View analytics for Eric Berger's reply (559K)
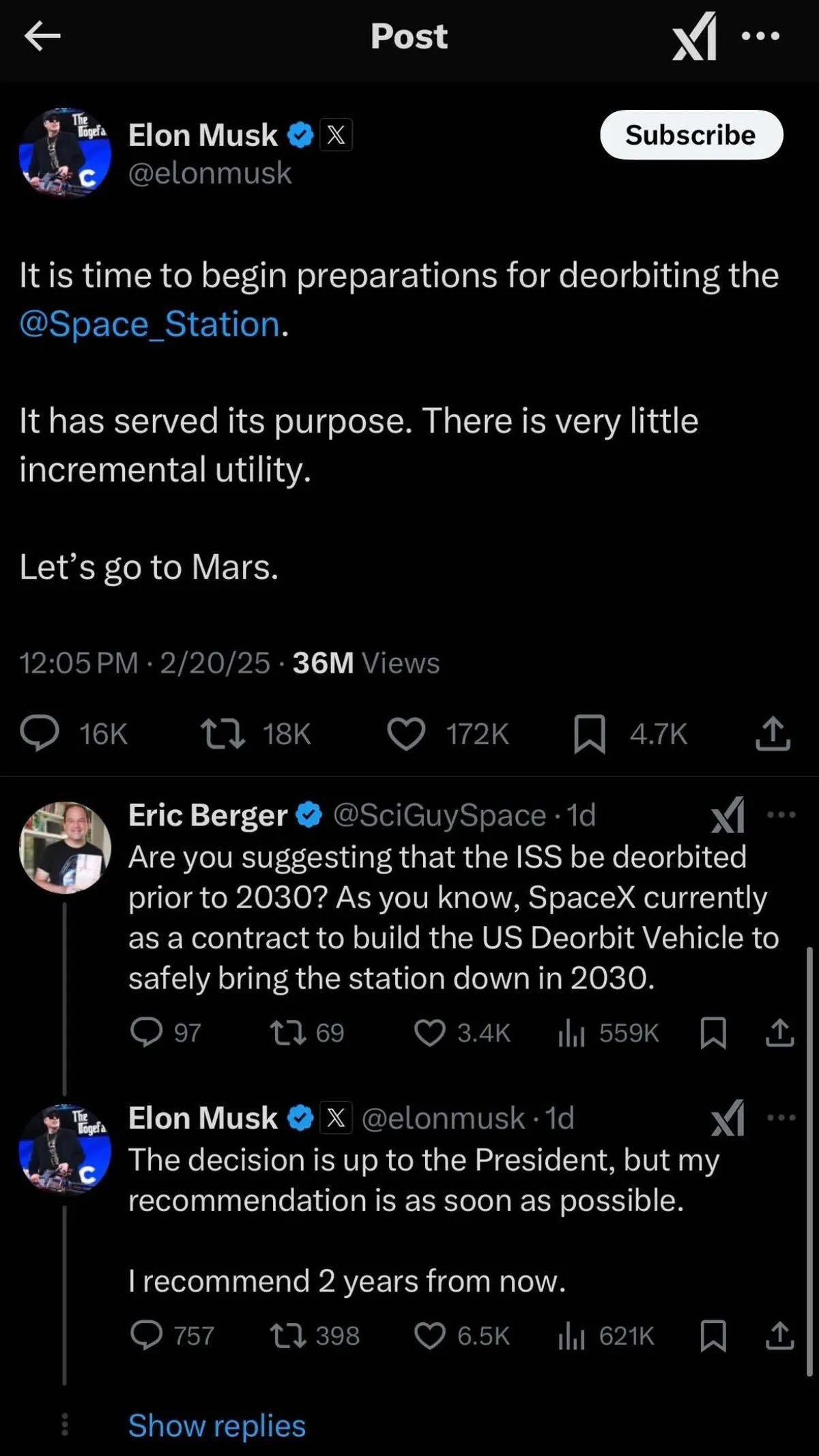 point(572,1033)
